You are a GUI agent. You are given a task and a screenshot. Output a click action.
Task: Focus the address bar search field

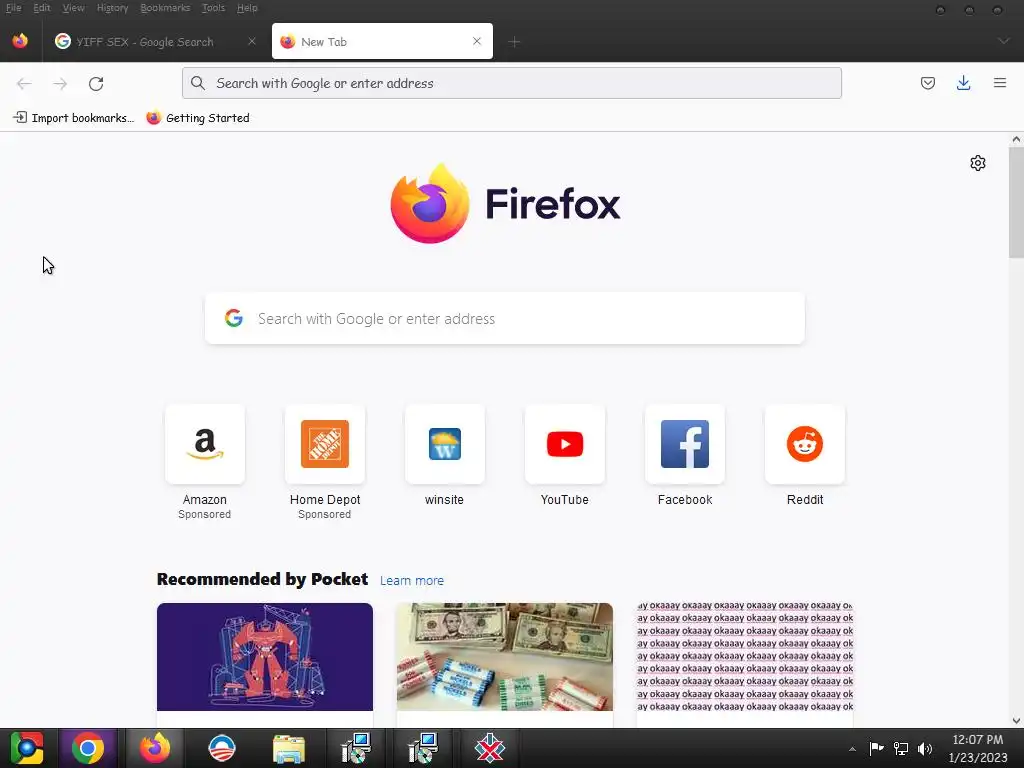512,83
